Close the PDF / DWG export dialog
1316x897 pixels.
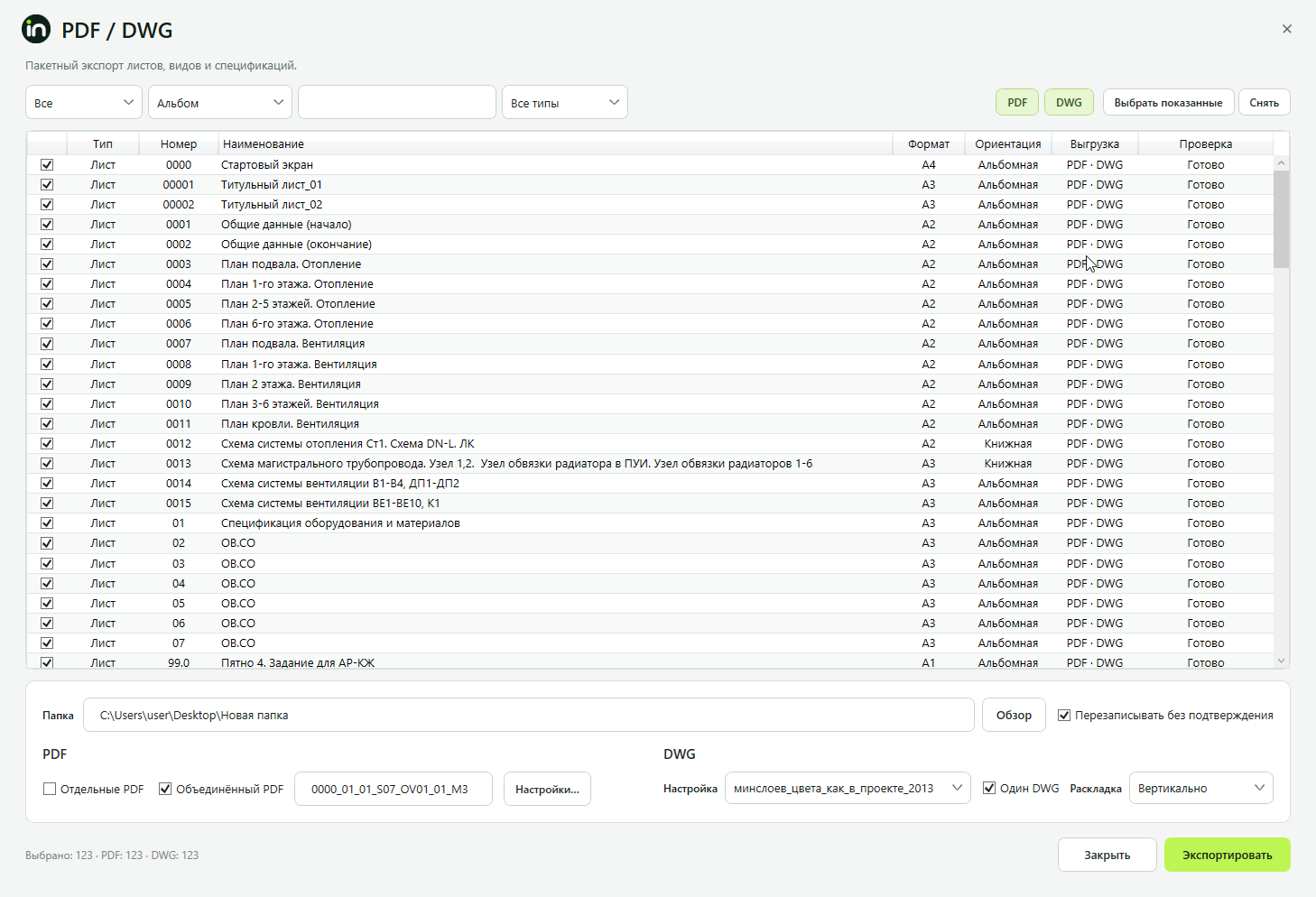point(1287,29)
